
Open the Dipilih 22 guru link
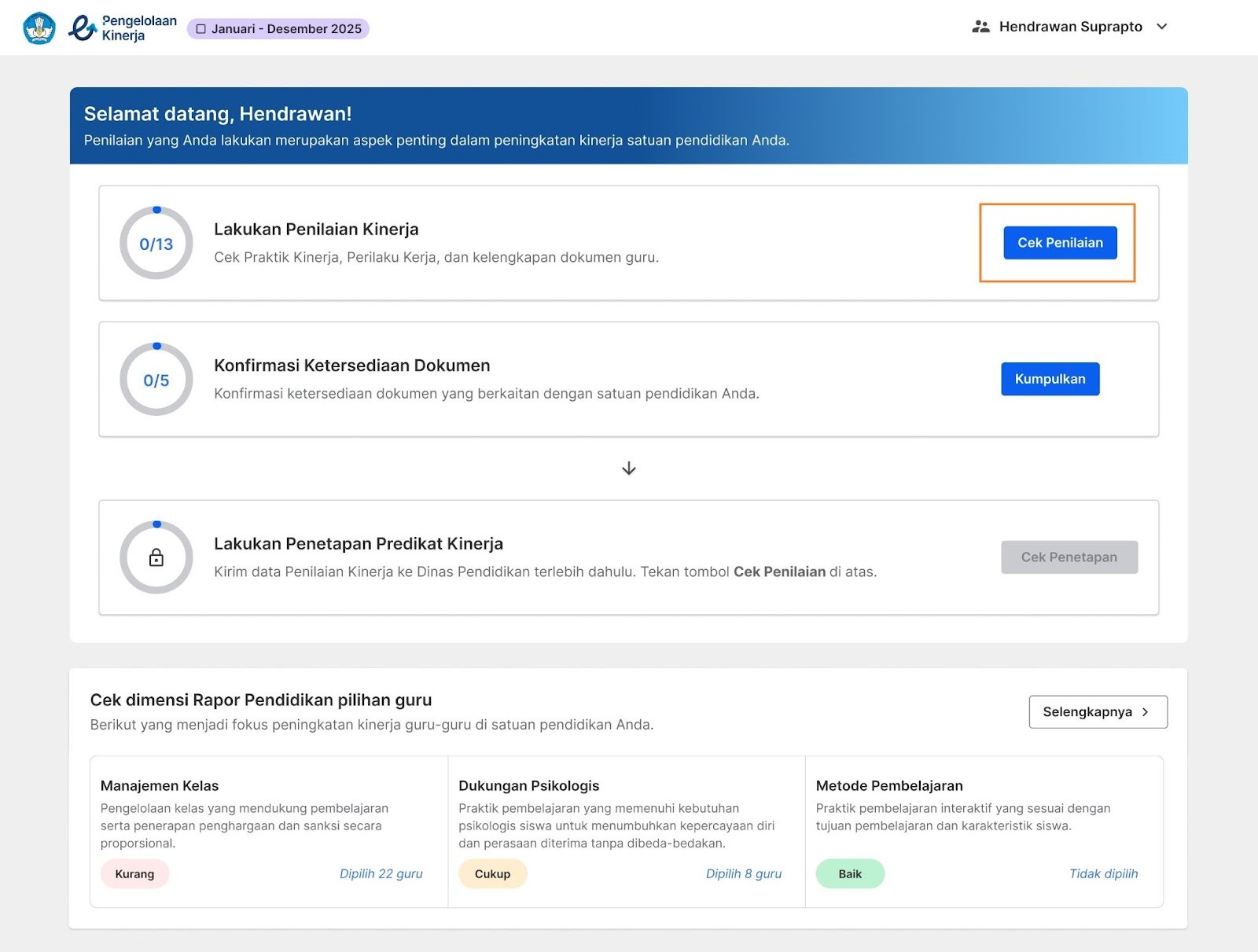click(381, 873)
